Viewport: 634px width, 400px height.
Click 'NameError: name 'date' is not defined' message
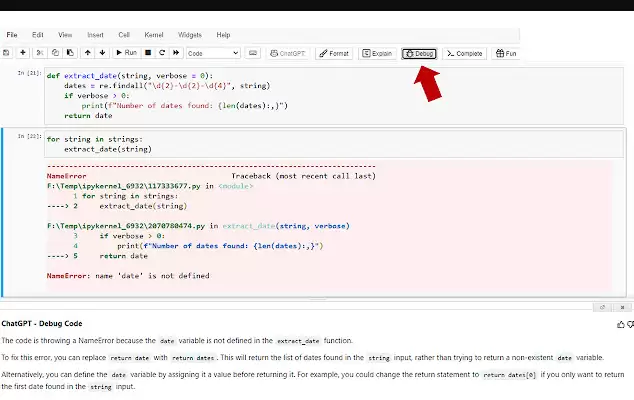[128, 276]
